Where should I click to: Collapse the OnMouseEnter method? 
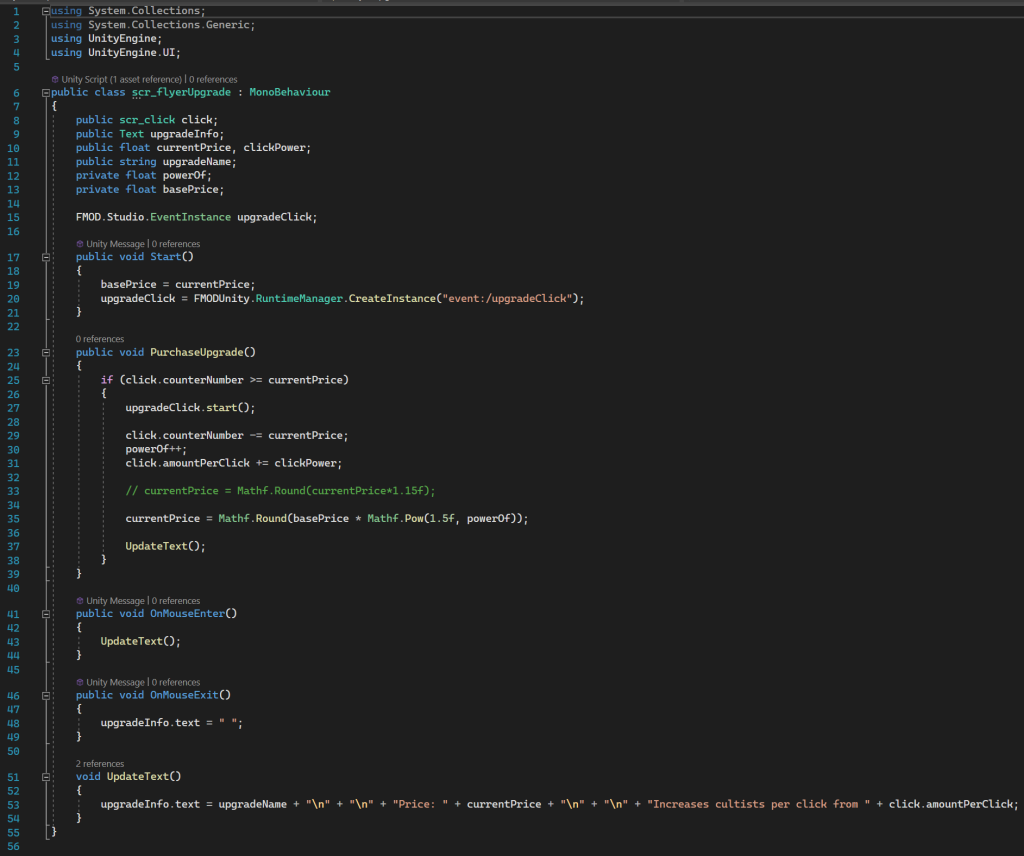pos(46,614)
